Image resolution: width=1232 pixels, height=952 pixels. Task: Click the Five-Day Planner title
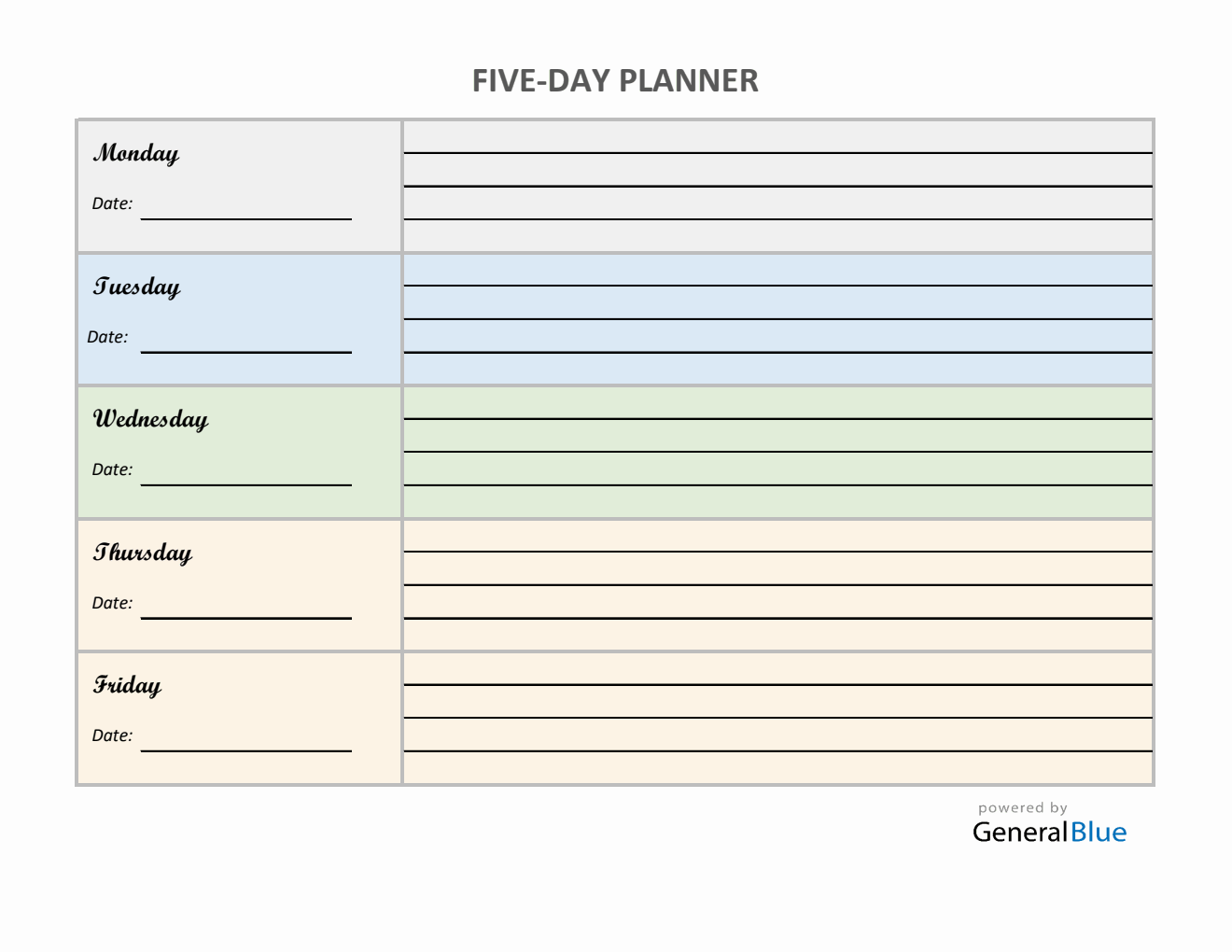coord(615,81)
